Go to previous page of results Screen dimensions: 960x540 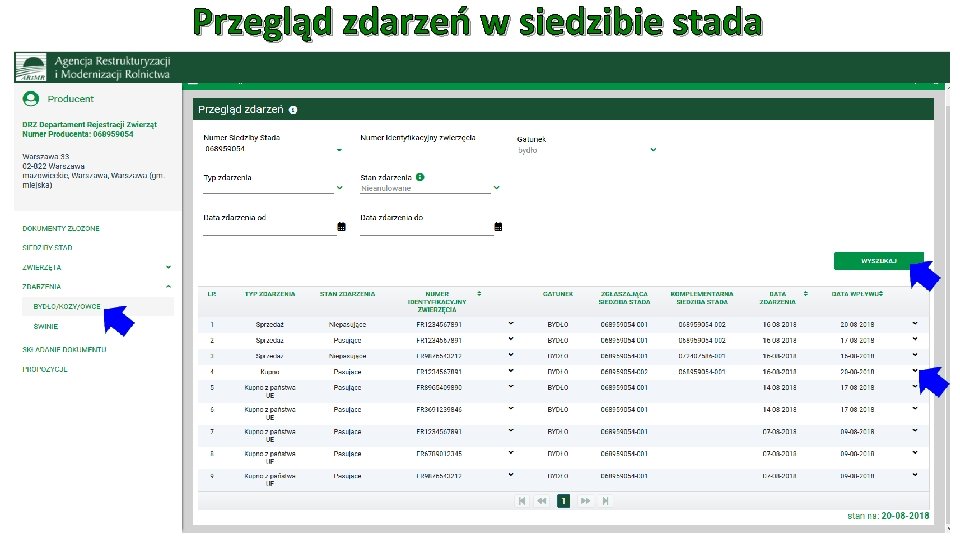[542, 501]
